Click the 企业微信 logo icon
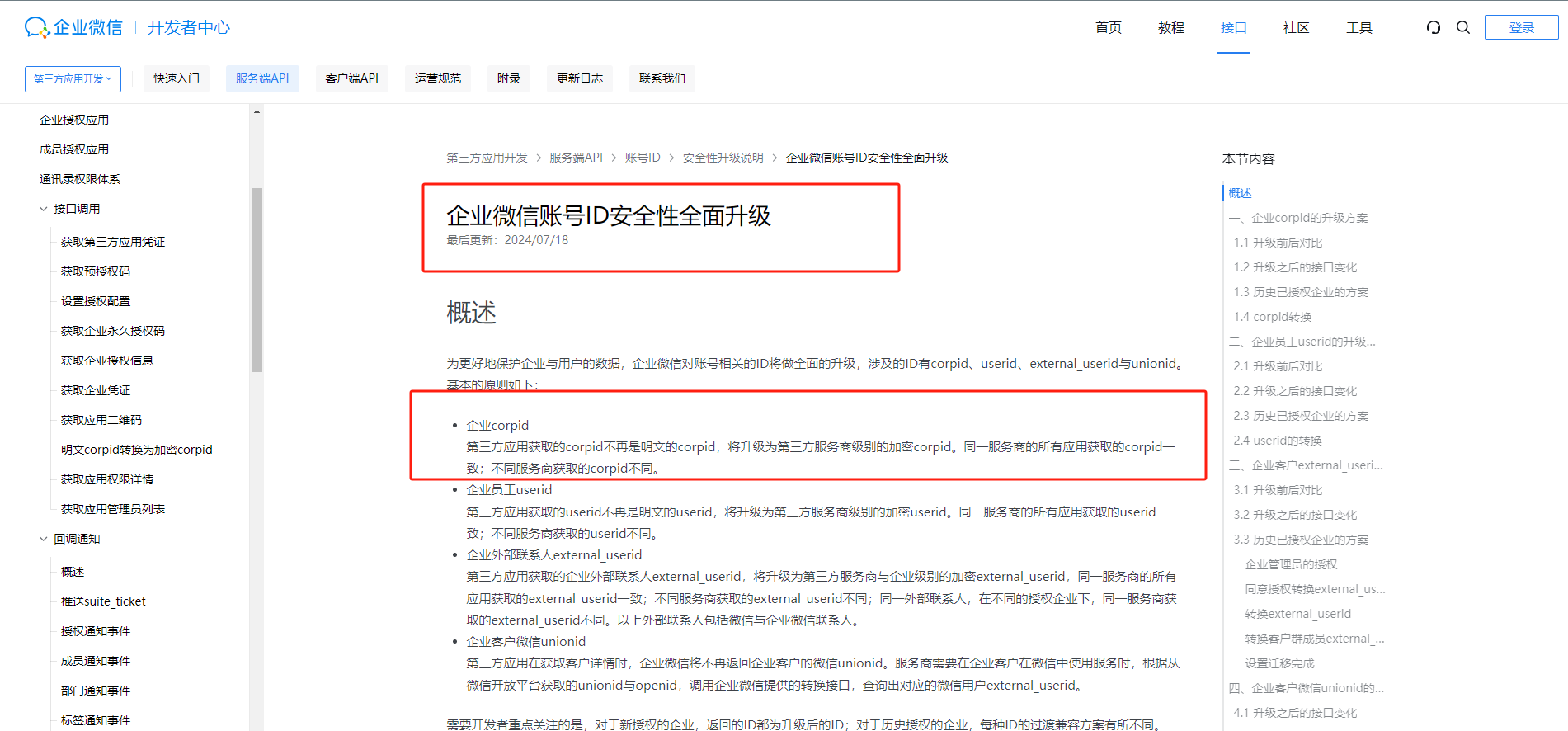The image size is (1568, 731). (x=37, y=27)
